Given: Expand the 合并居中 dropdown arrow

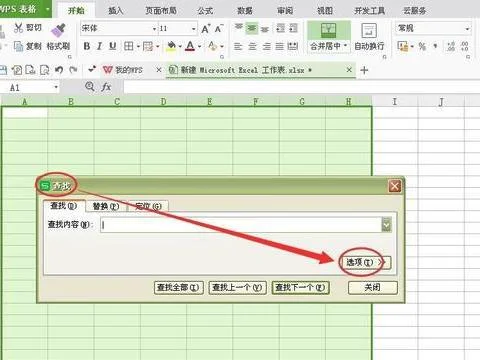Looking at the screenshot, I should click(x=345, y=46).
